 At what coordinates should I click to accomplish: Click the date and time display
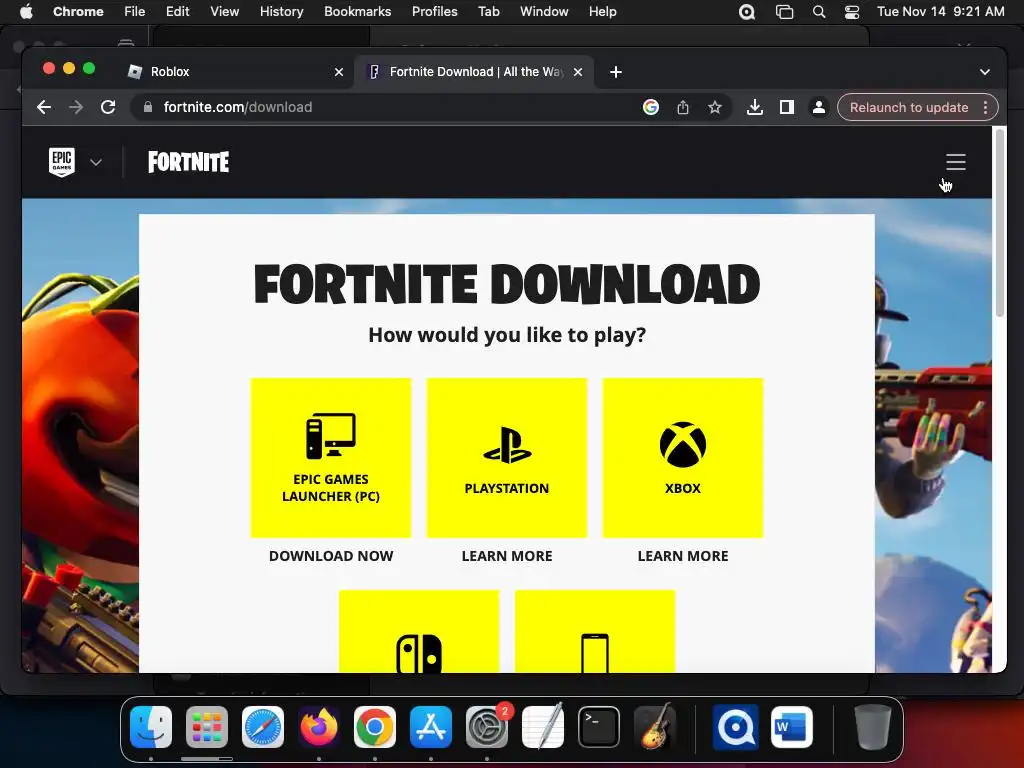pyautogui.click(x=940, y=11)
